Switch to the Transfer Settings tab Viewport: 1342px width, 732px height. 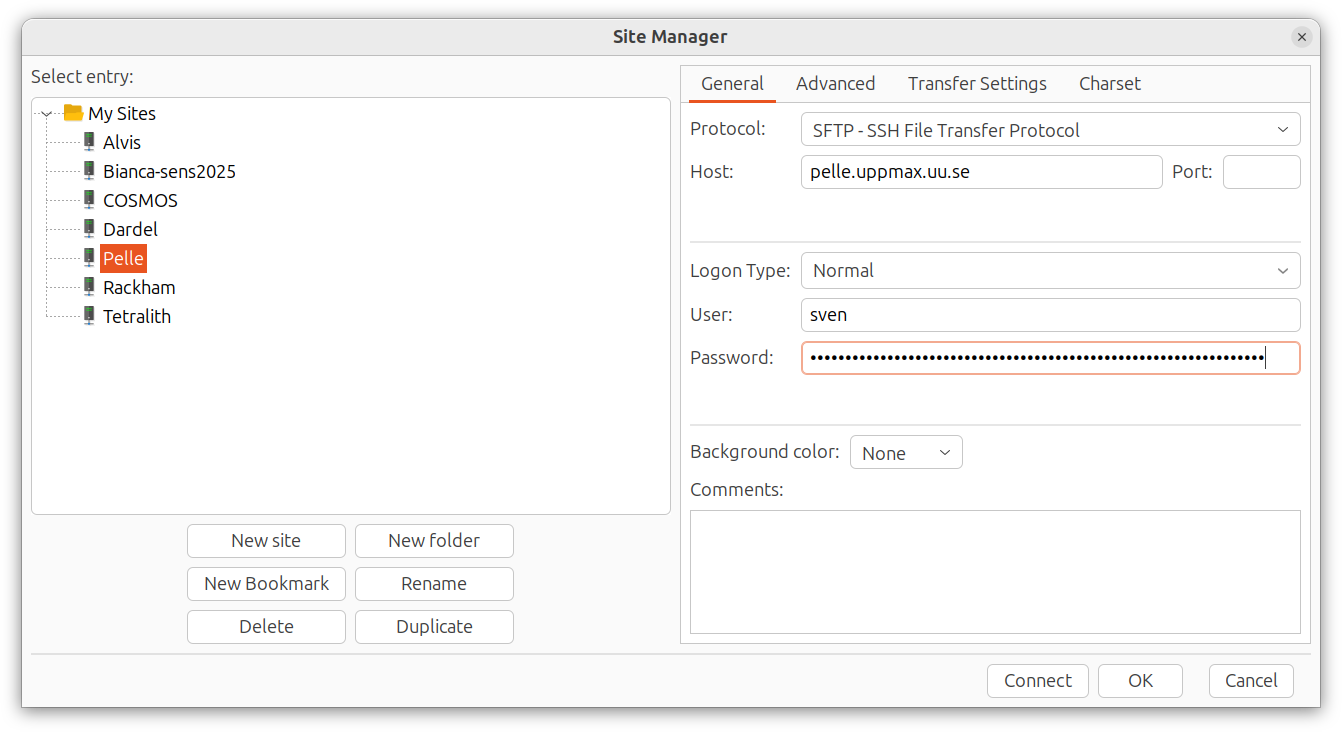click(977, 84)
